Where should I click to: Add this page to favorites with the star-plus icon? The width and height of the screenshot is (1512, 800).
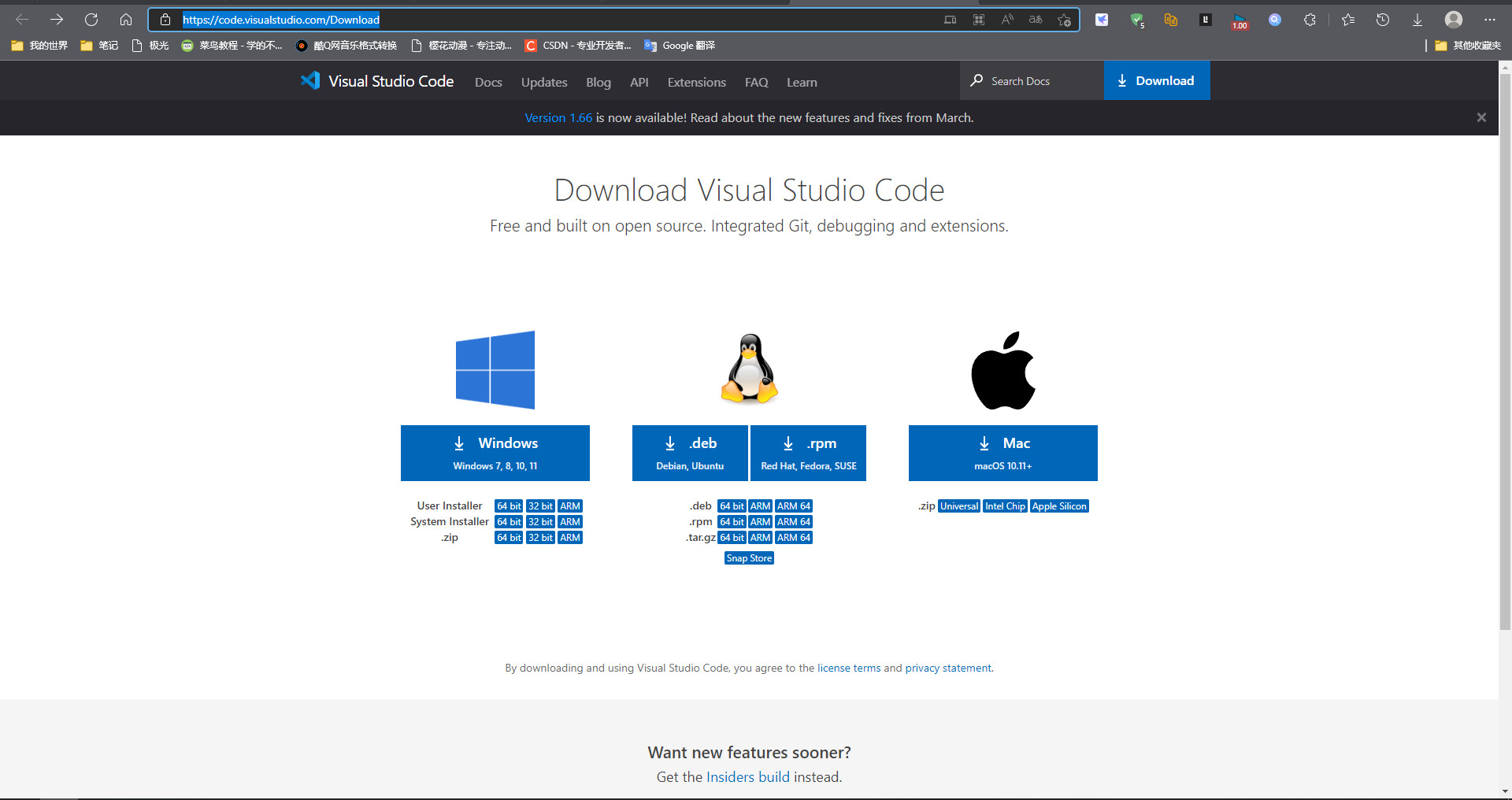(1064, 20)
